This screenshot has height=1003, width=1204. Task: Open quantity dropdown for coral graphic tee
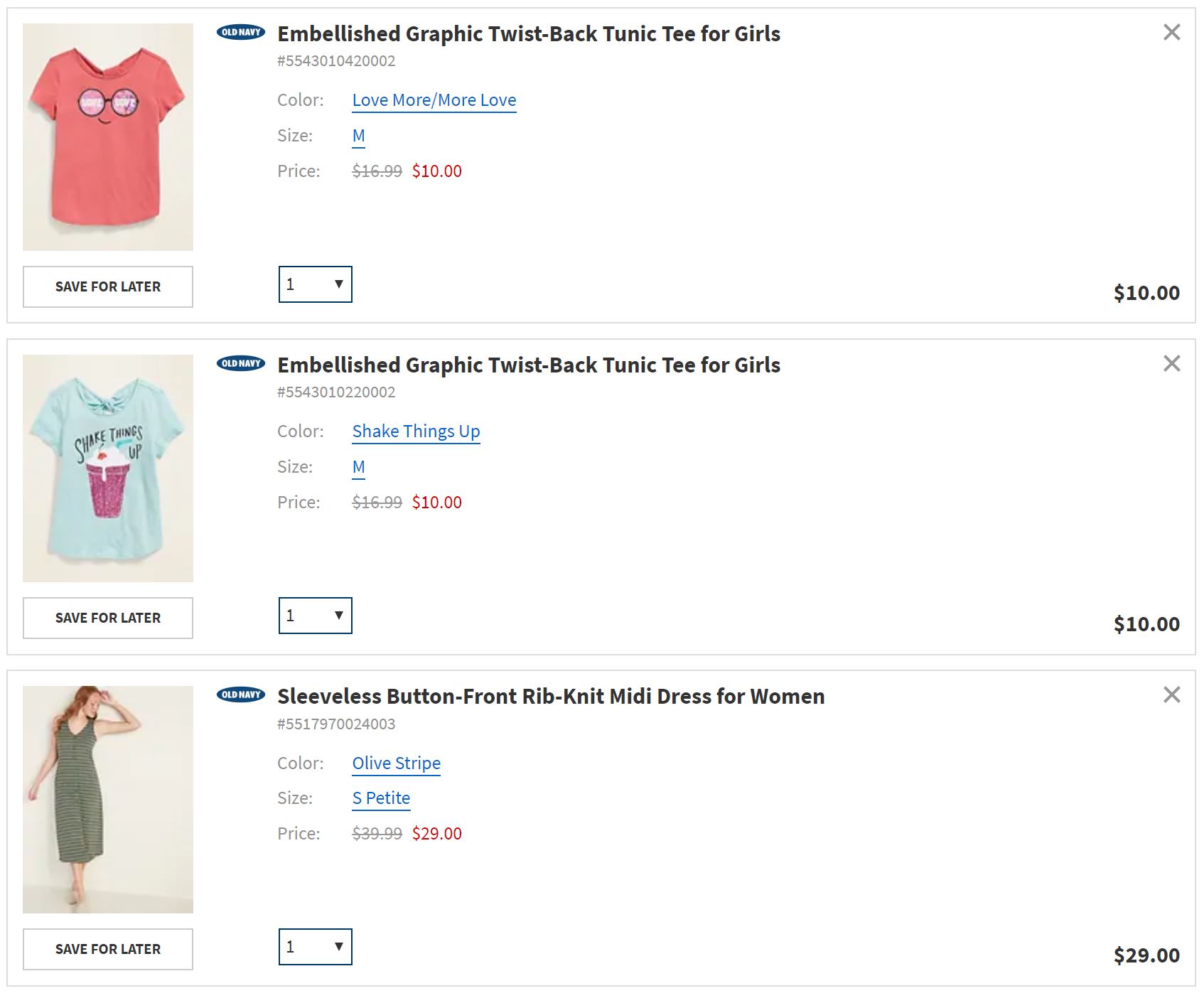pyautogui.click(x=315, y=284)
